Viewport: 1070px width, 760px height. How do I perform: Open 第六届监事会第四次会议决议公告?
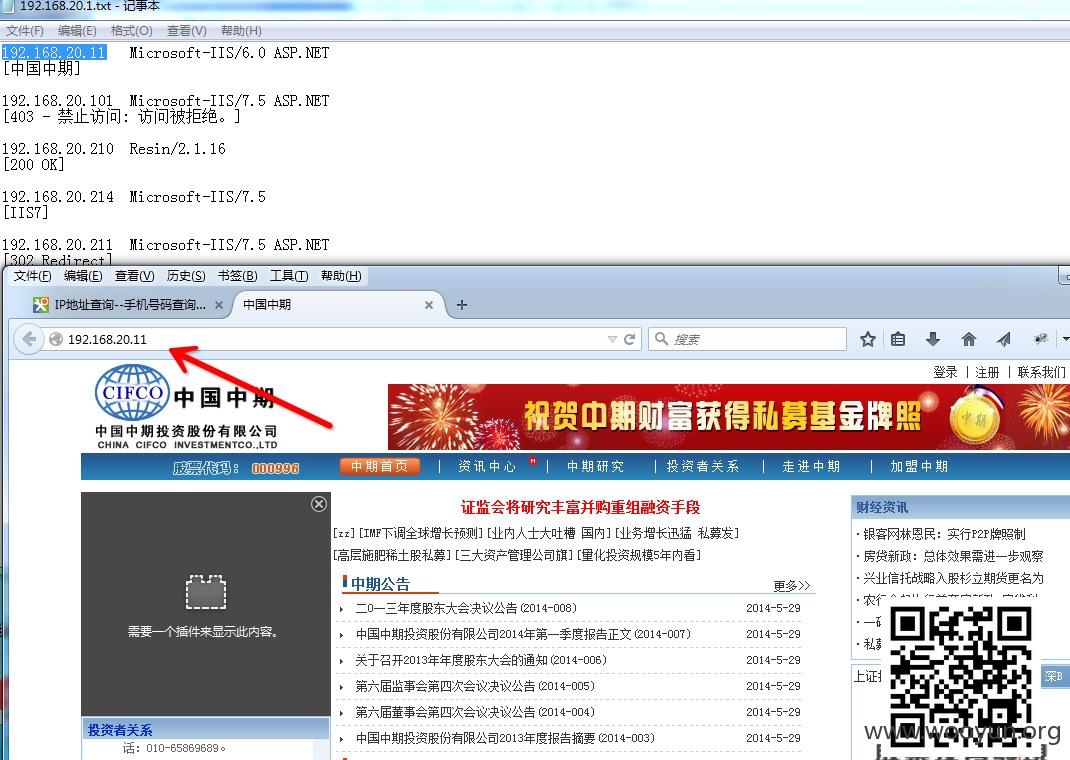click(x=474, y=686)
